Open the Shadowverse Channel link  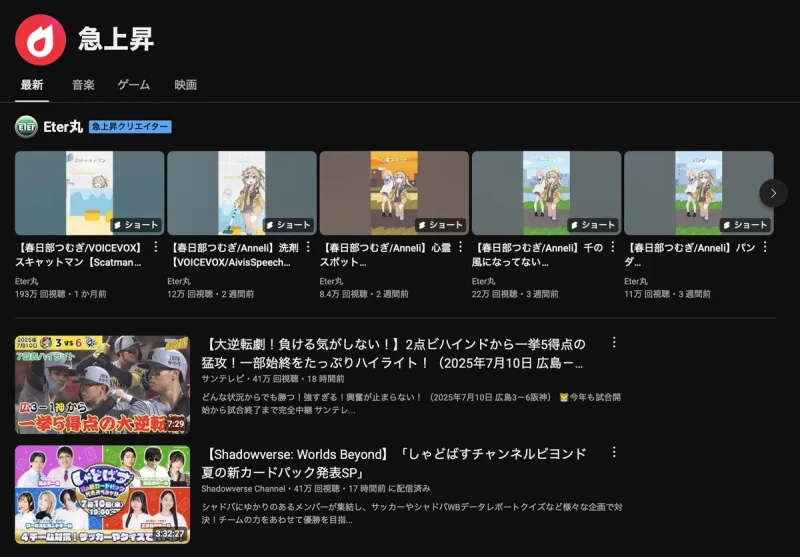click(x=243, y=489)
